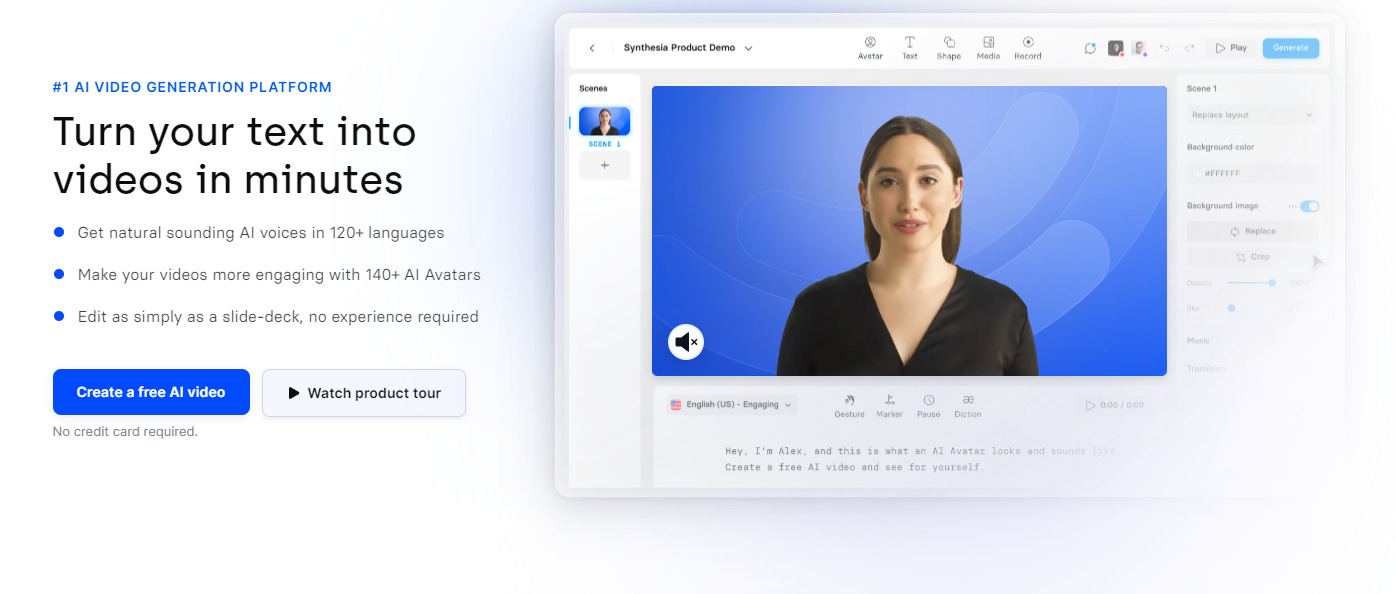Screen dimensions: 1396x594
Task: Select the Text tool in editor toolbar
Action: 910,48
